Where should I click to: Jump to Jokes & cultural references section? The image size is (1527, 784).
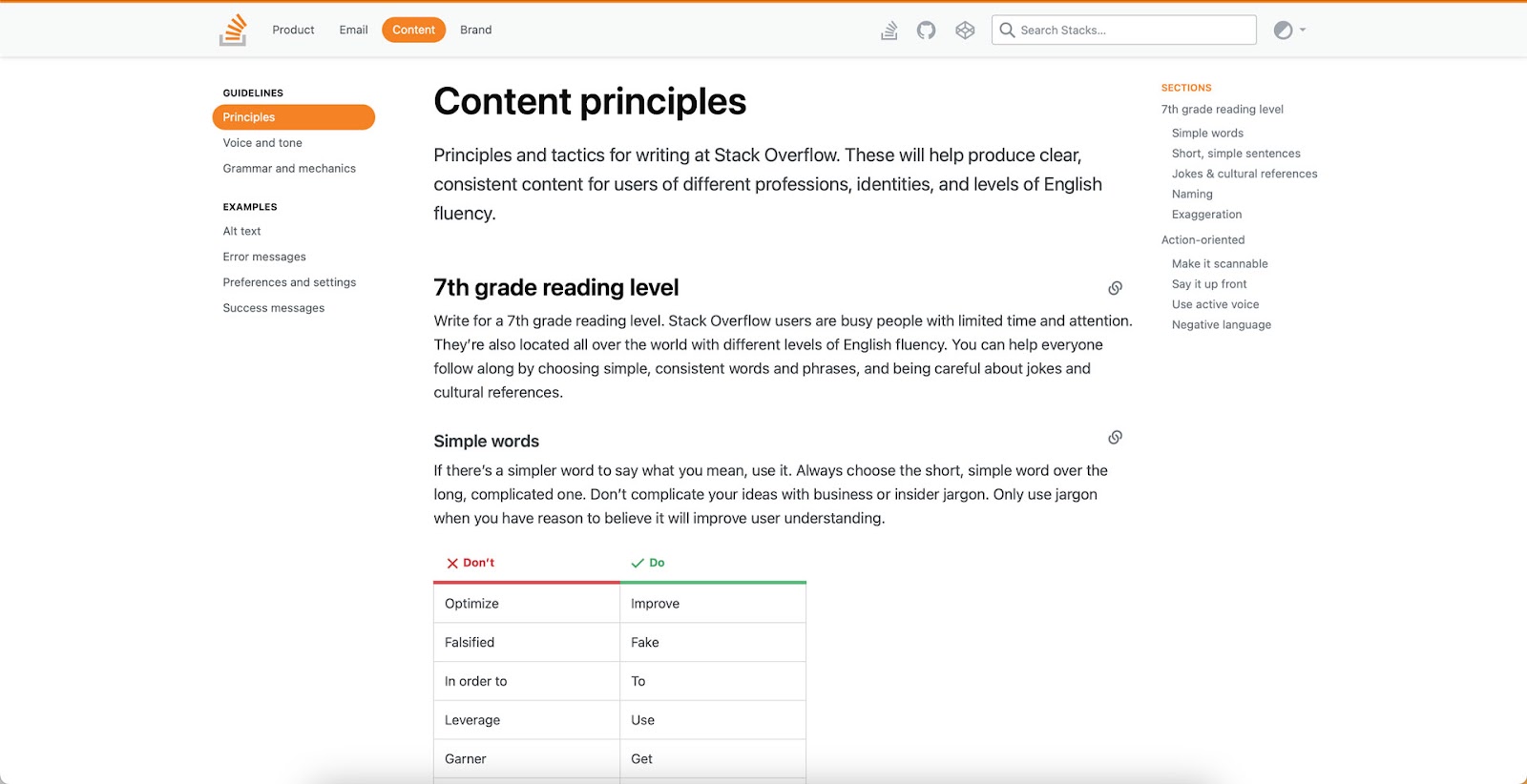coord(1245,174)
